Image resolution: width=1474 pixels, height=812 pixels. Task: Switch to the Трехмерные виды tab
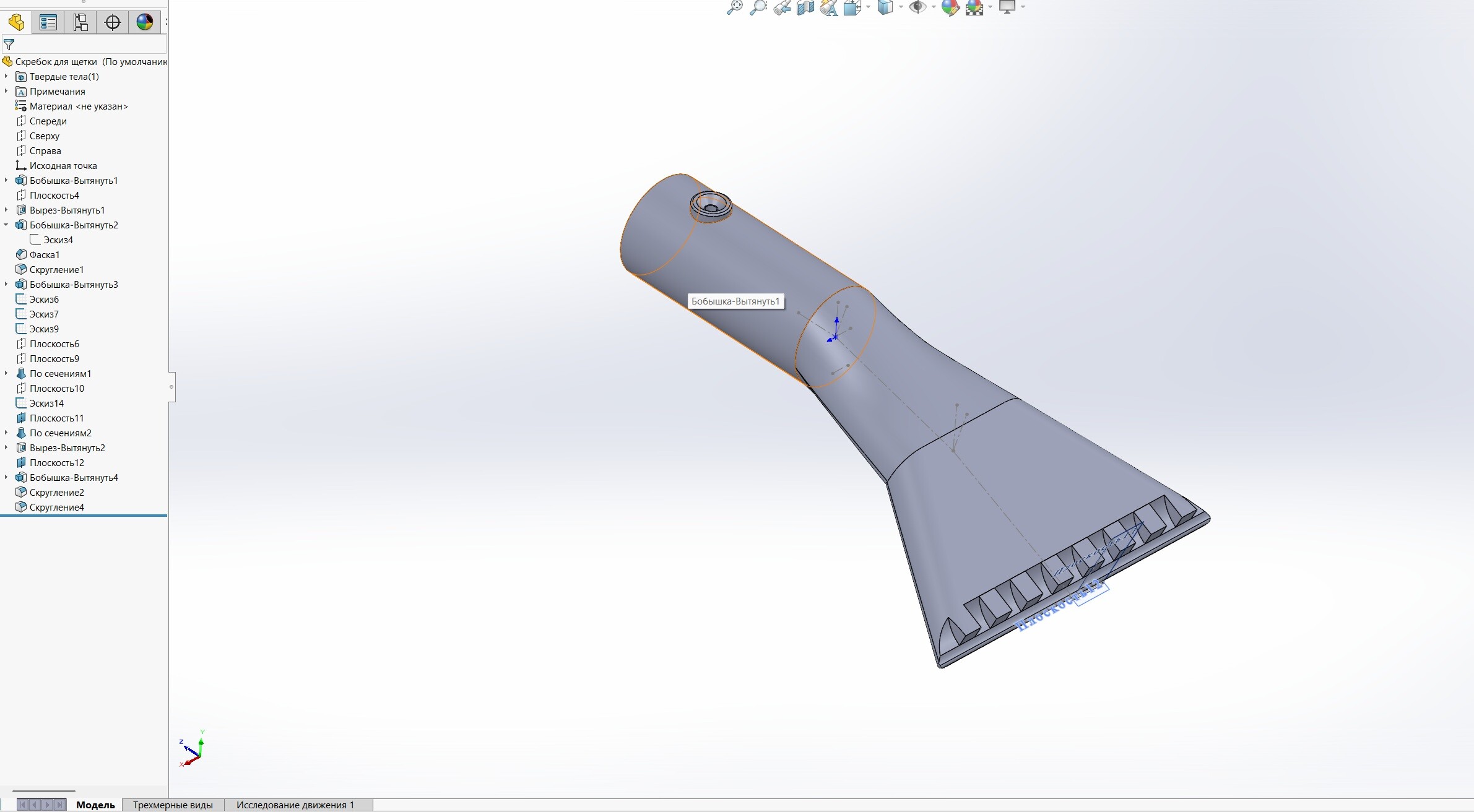pos(173,805)
